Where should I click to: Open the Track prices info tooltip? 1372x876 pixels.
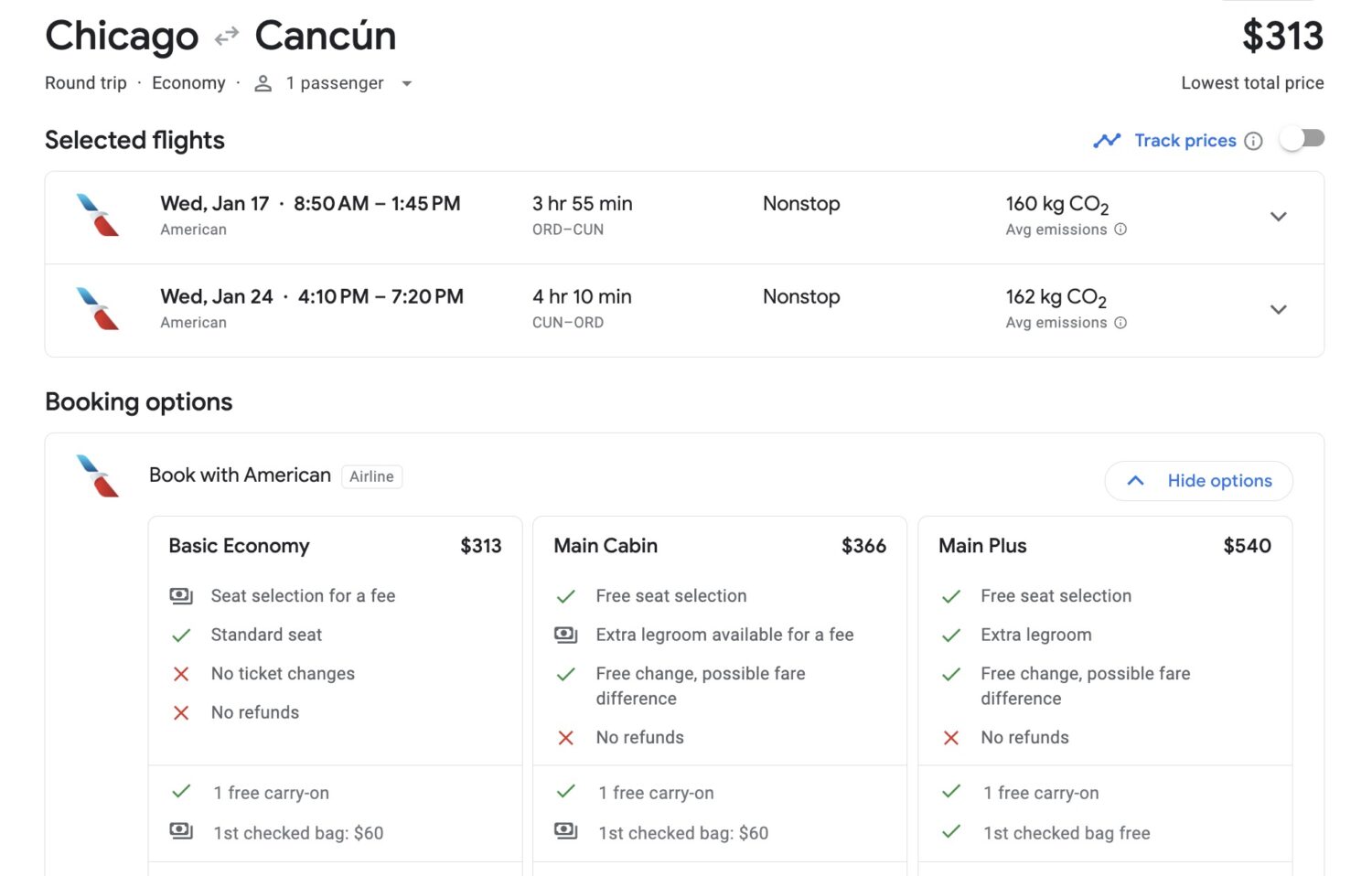[x=1254, y=140]
